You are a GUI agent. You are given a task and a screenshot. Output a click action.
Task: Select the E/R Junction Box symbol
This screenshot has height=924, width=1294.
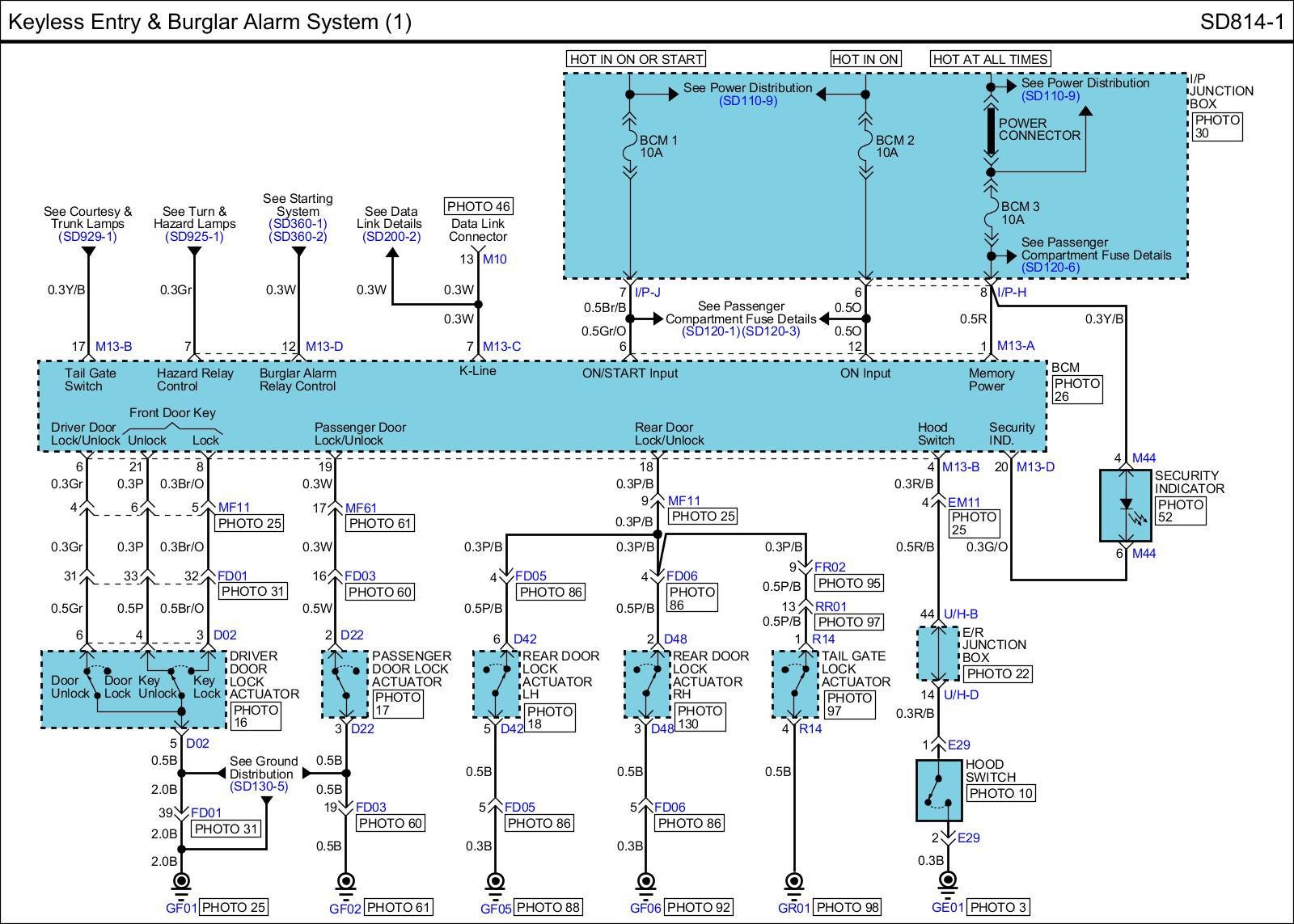coord(937,653)
